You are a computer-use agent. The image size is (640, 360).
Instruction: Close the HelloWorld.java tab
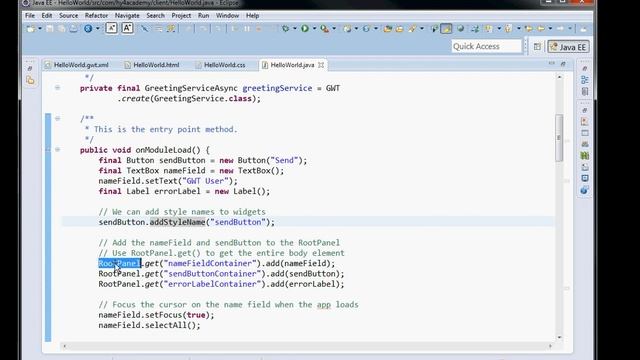click(x=321, y=65)
